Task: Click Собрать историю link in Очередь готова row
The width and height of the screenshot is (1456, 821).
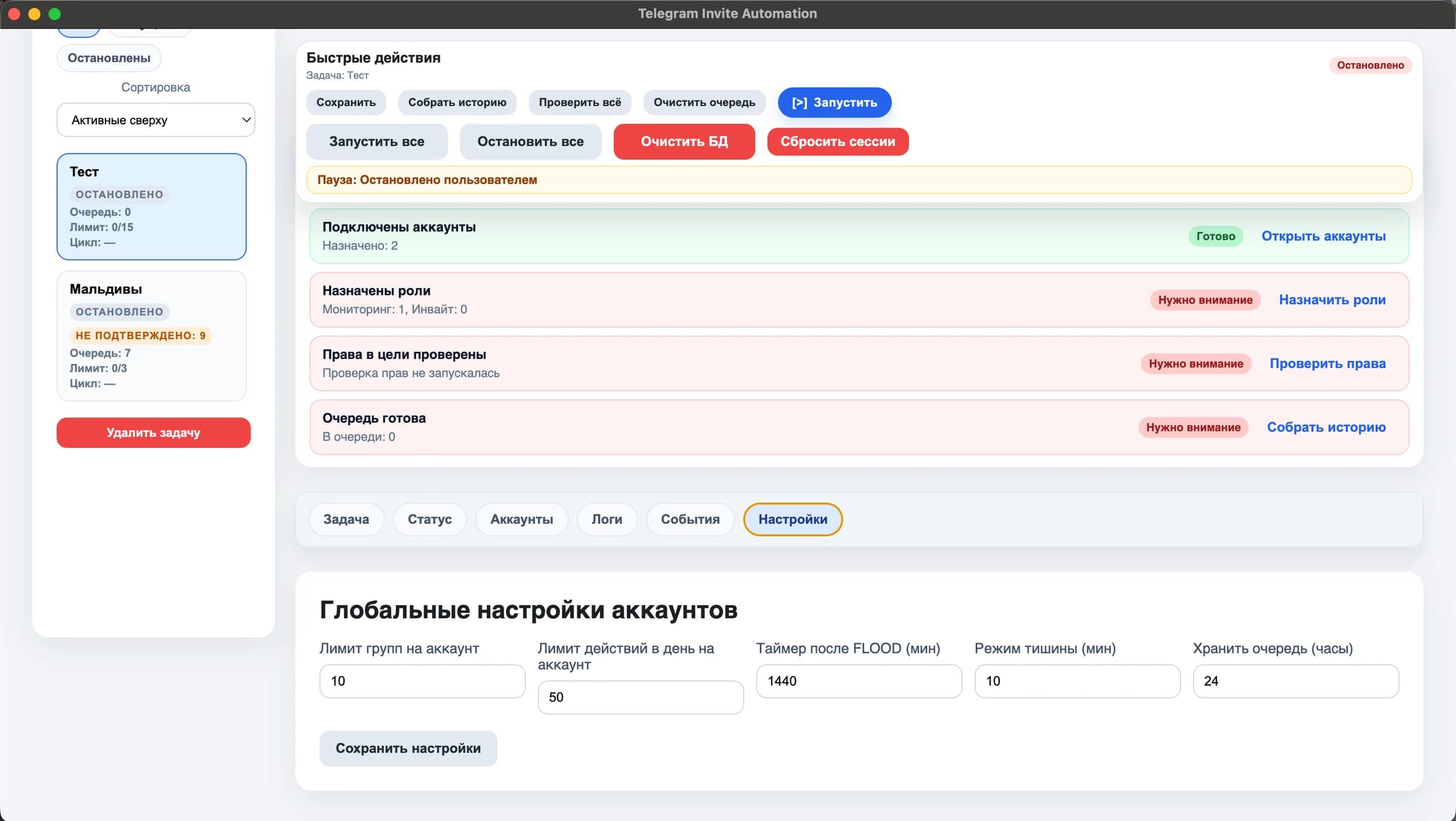Action: tap(1327, 427)
